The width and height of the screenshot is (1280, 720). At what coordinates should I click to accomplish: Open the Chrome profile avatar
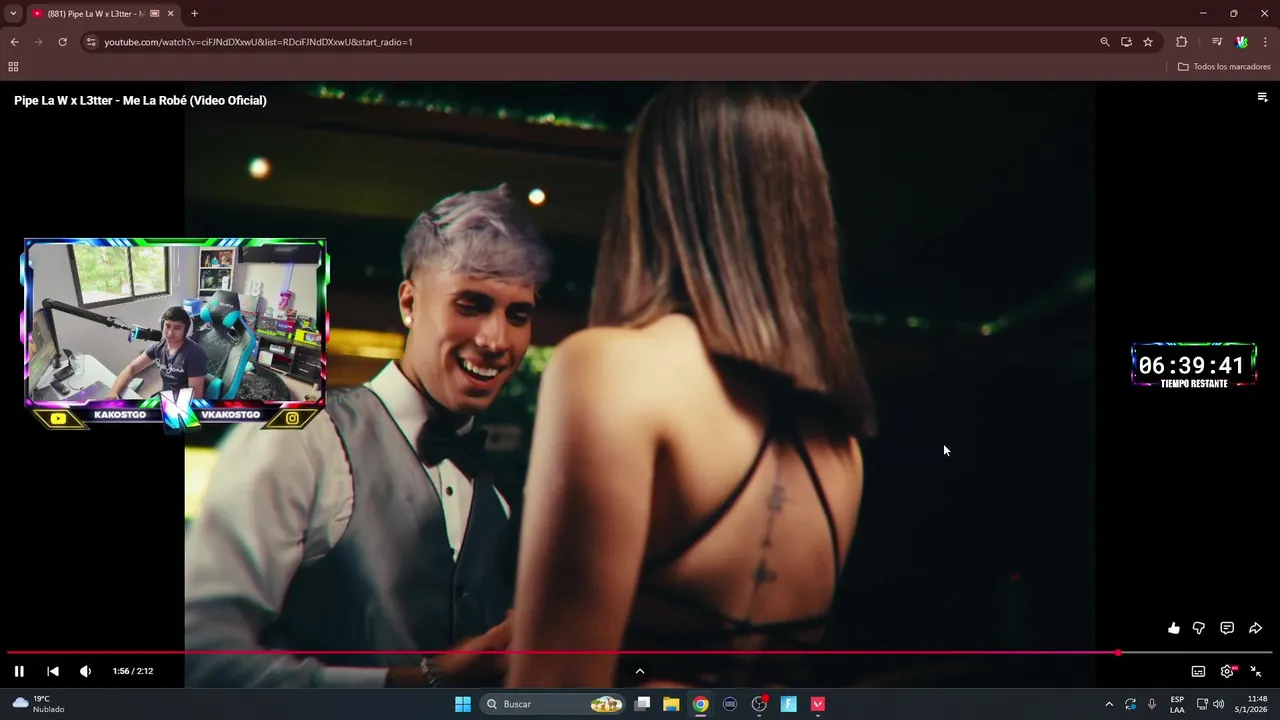[1242, 42]
